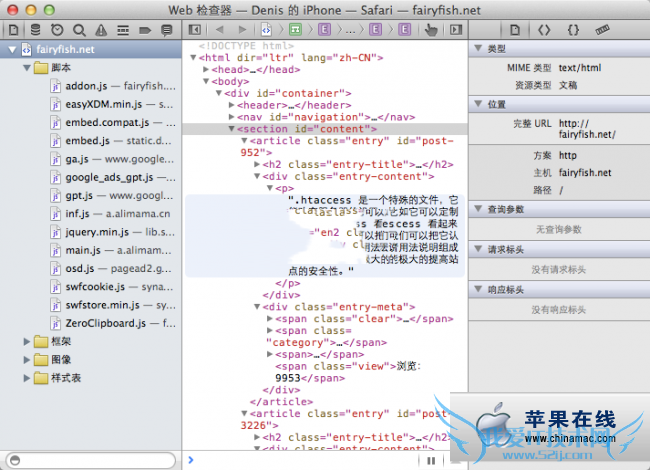Click the Storage database icon in toolbar
Screen dimensions: 650x470
pos(35,30)
